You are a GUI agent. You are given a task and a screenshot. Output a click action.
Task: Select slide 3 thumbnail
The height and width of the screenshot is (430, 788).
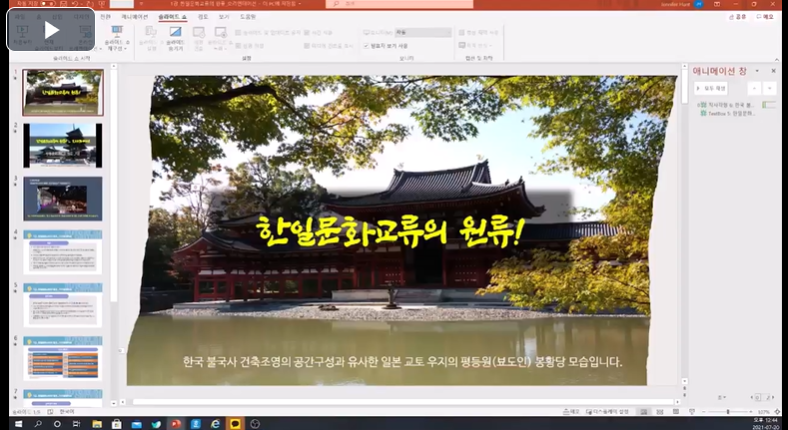coord(63,198)
